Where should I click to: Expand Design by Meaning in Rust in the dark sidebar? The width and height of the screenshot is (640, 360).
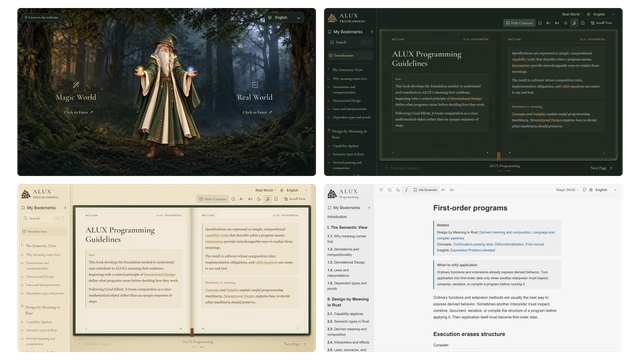349,134
